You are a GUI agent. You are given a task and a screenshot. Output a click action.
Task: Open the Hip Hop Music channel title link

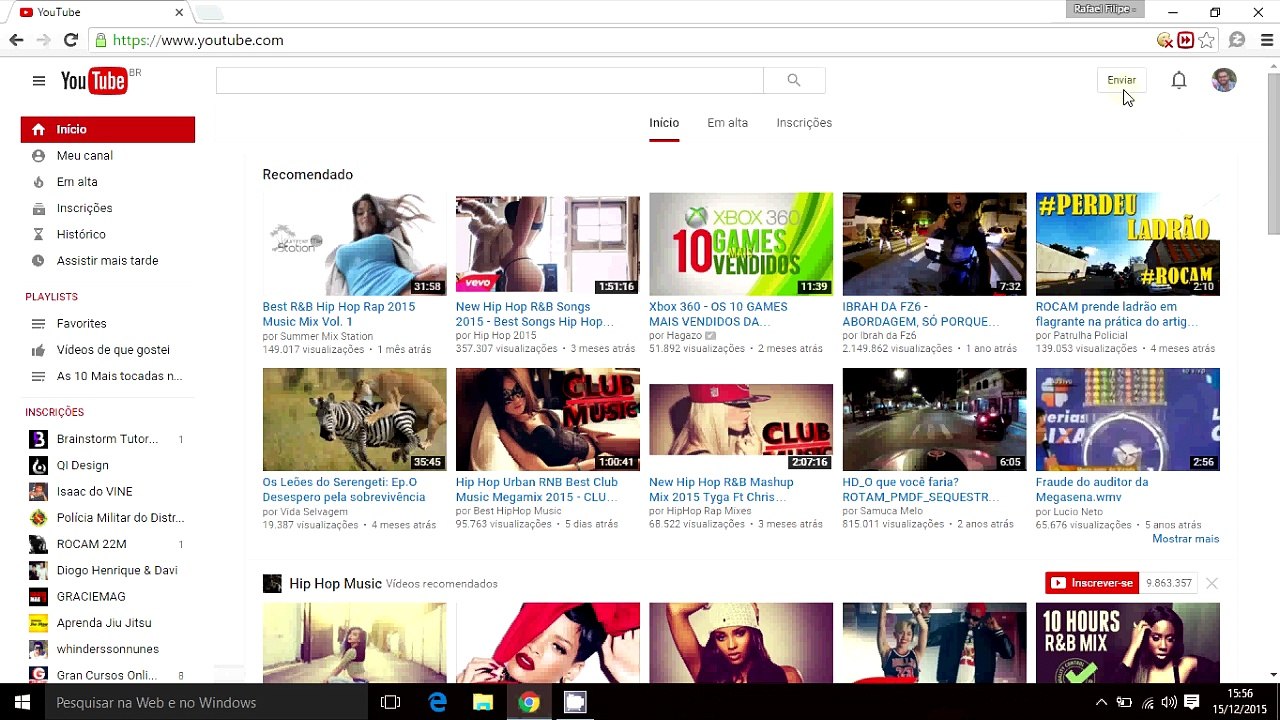[x=335, y=583]
